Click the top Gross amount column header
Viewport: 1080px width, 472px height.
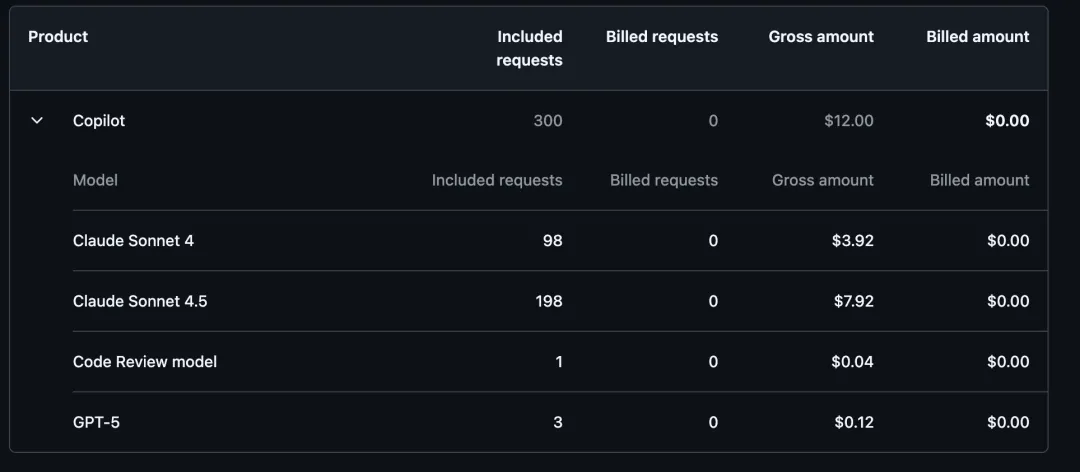click(x=820, y=37)
